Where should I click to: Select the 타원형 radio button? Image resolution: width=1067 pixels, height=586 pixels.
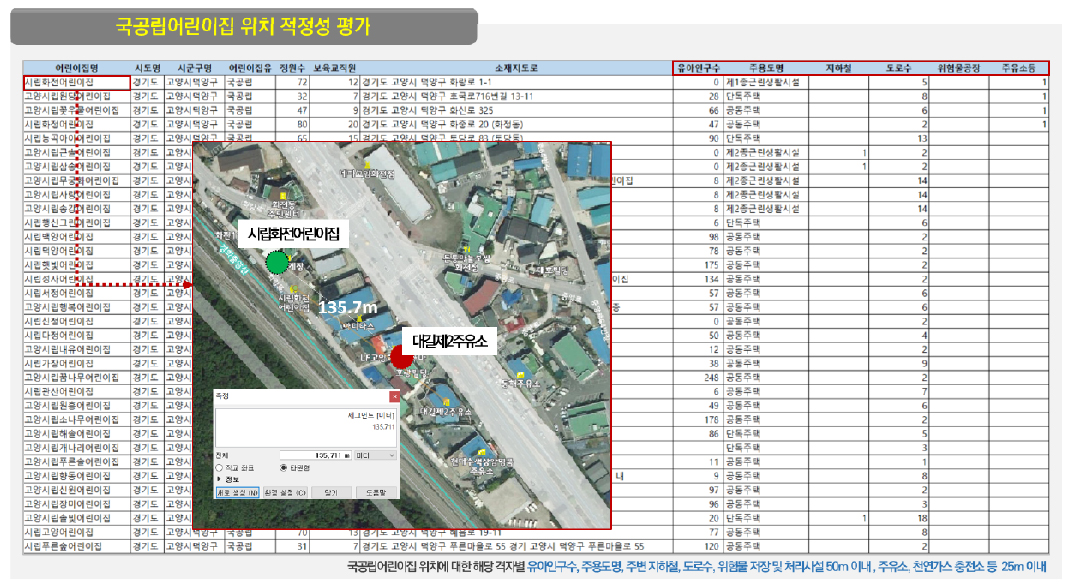pos(283,468)
